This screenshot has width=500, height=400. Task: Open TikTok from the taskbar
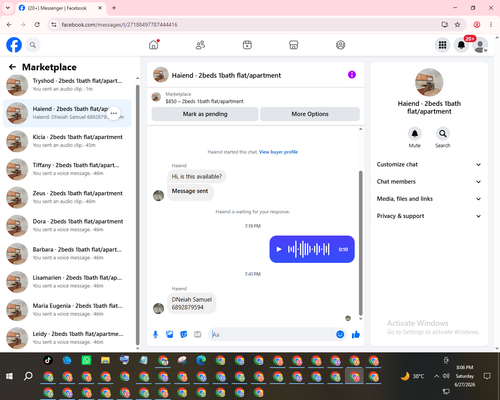pos(48,360)
